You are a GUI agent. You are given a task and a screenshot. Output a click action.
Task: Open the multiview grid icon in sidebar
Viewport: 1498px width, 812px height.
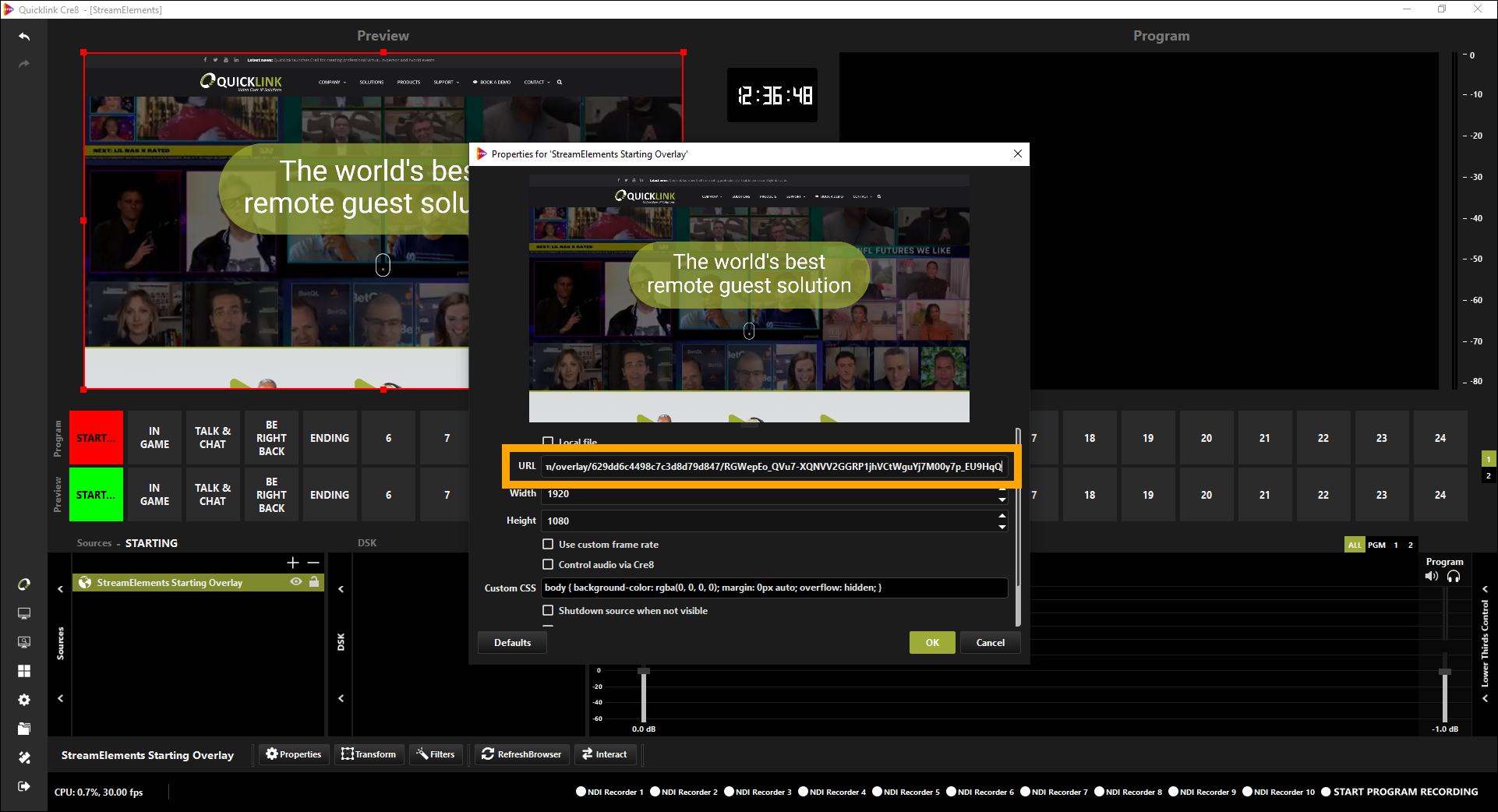24,671
